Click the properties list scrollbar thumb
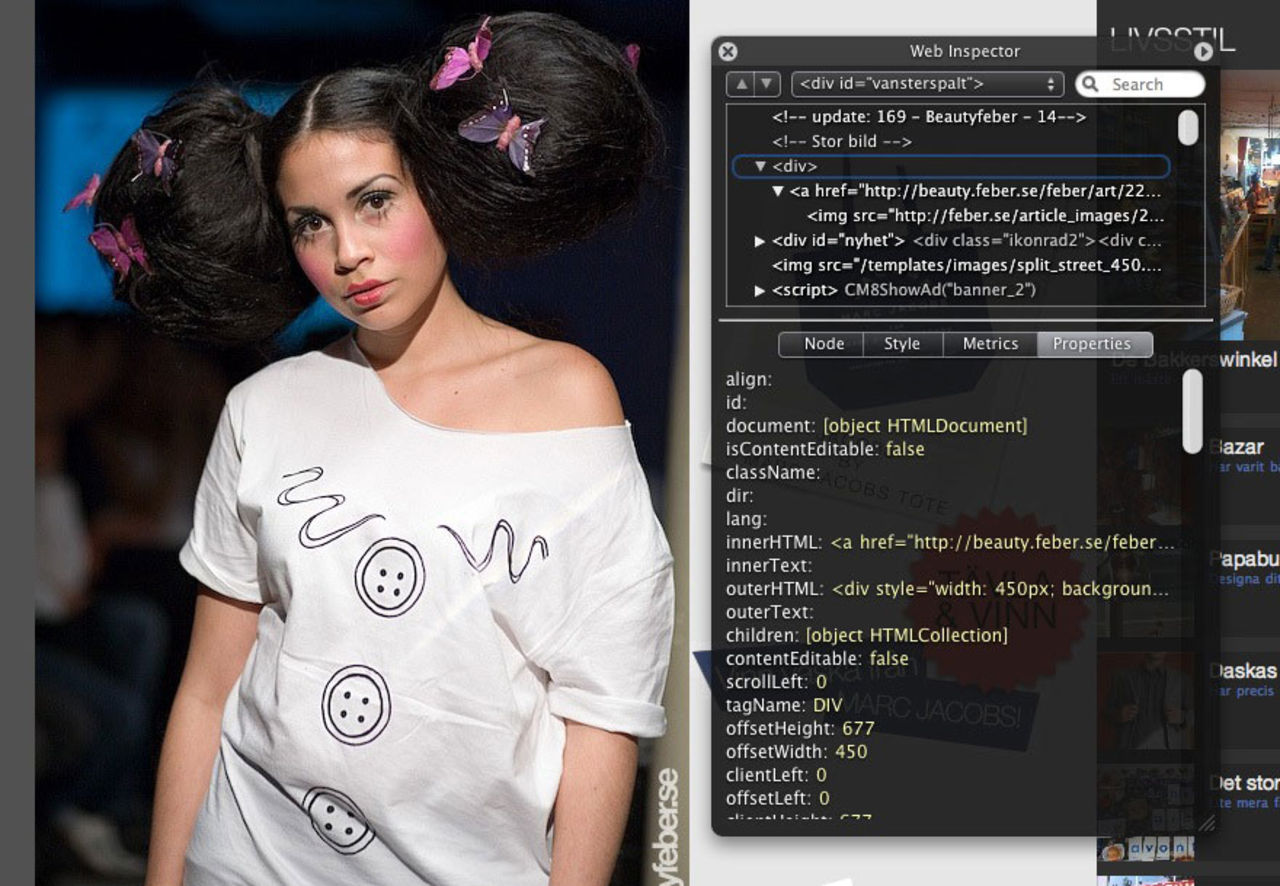Image resolution: width=1280 pixels, height=886 pixels. 1192,410
